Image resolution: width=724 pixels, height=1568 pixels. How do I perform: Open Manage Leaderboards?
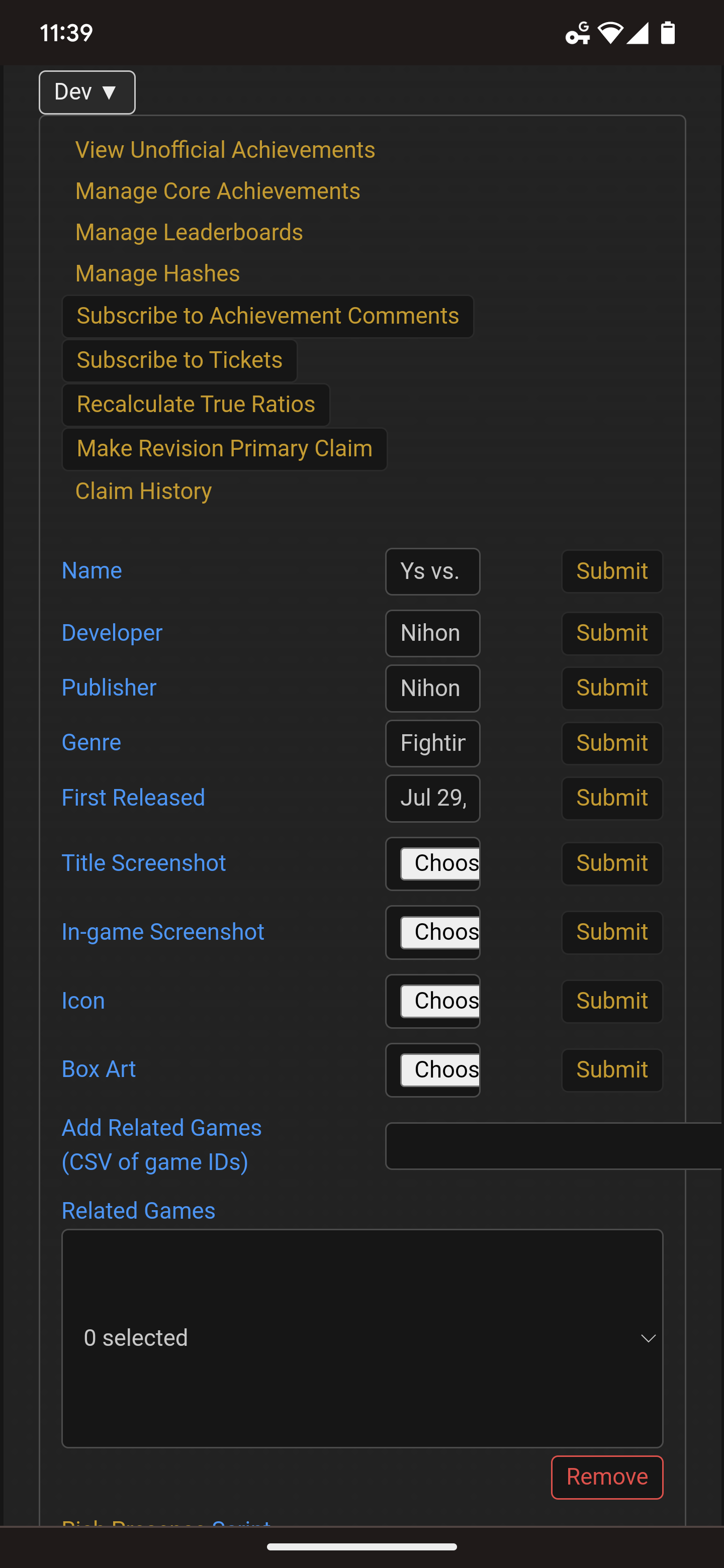[x=189, y=232]
